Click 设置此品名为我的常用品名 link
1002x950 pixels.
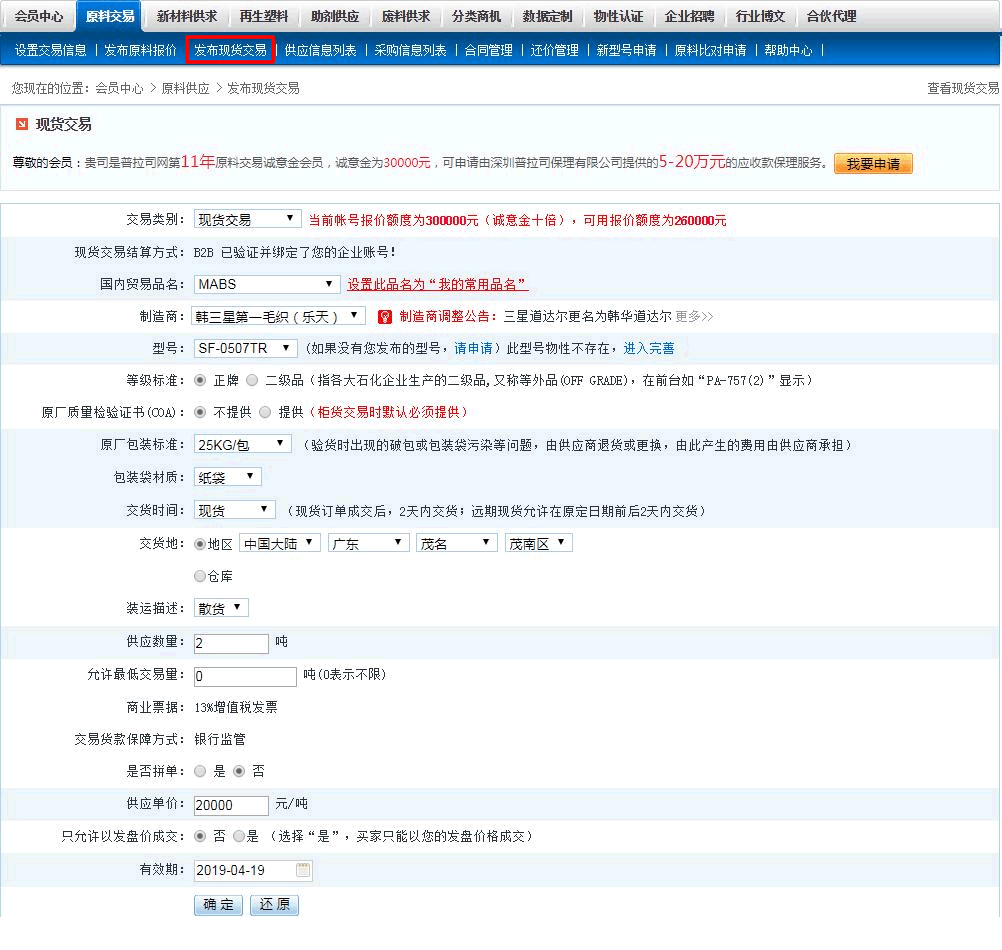(x=438, y=284)
